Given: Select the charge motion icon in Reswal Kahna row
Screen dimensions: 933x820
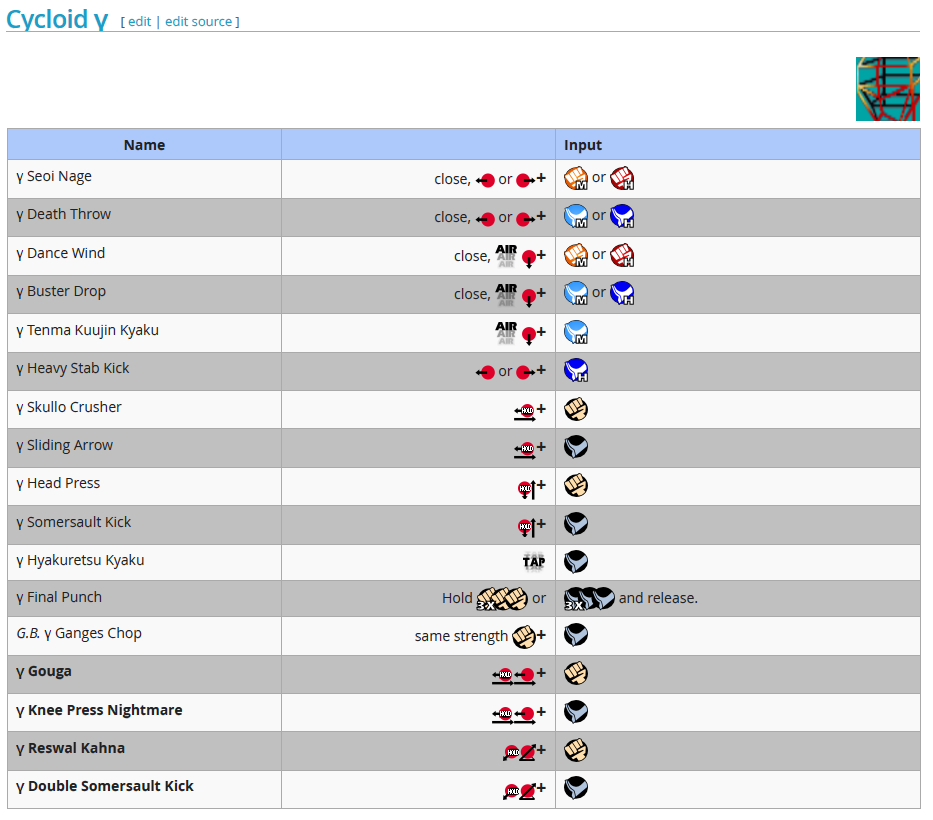Looking at the screenshot, I should click(x=519, y=753).
